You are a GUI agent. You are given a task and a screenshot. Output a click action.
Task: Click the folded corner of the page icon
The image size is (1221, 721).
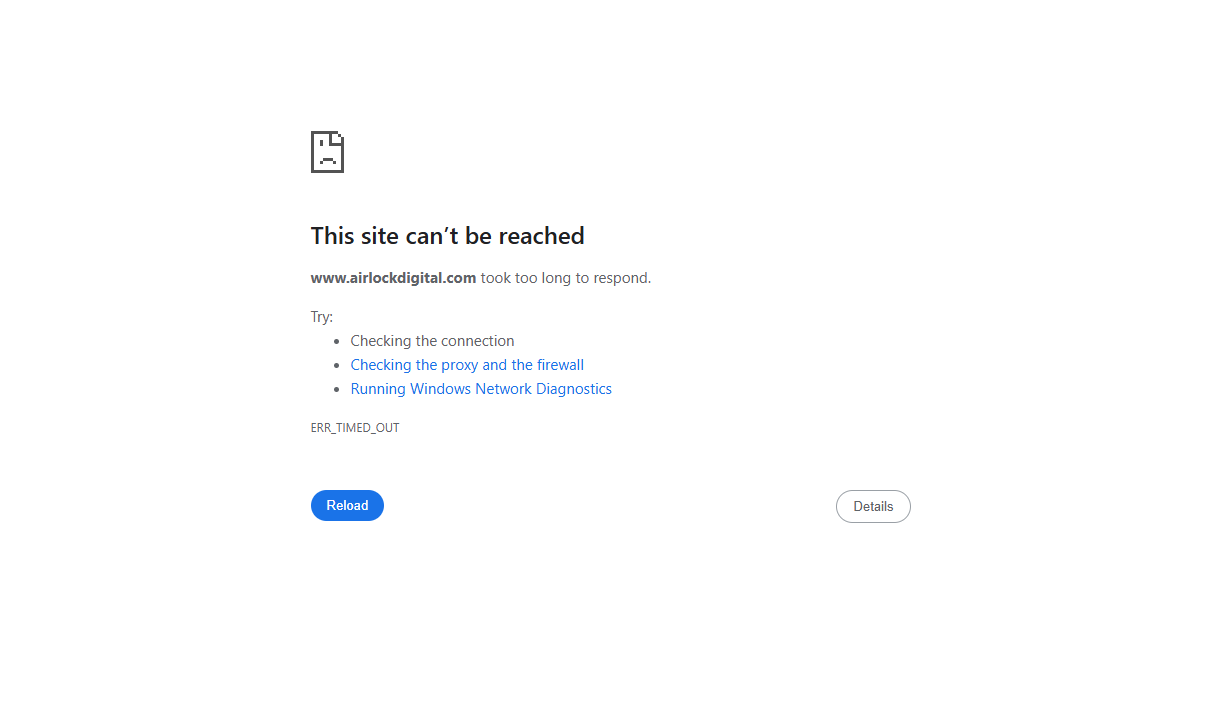[x=338, y=137]
